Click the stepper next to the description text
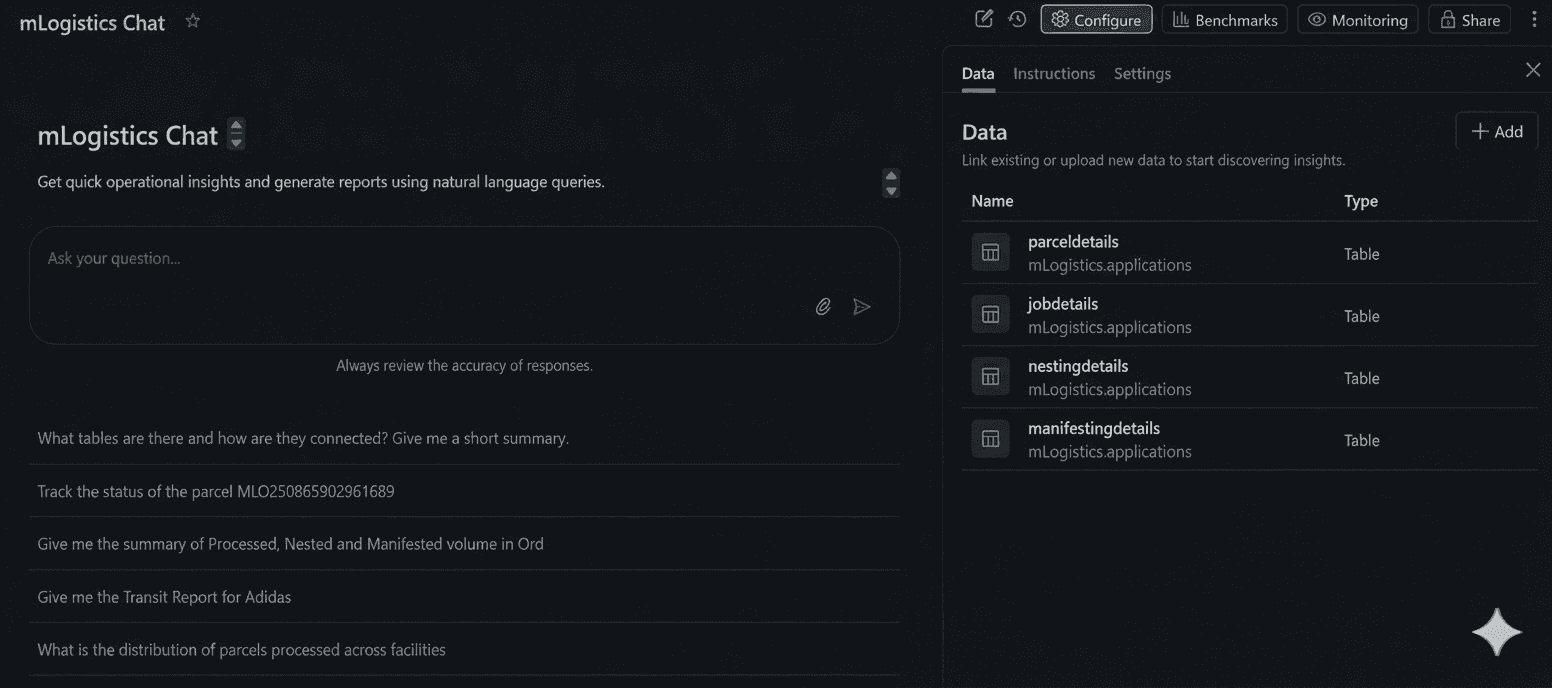 pyautogui.click(x=889, y=182)
